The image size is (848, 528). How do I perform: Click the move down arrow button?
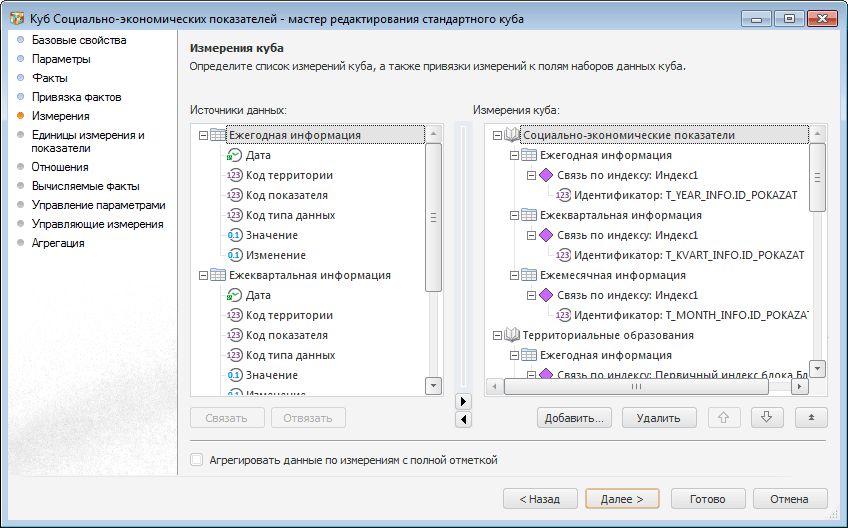point(767,418)
